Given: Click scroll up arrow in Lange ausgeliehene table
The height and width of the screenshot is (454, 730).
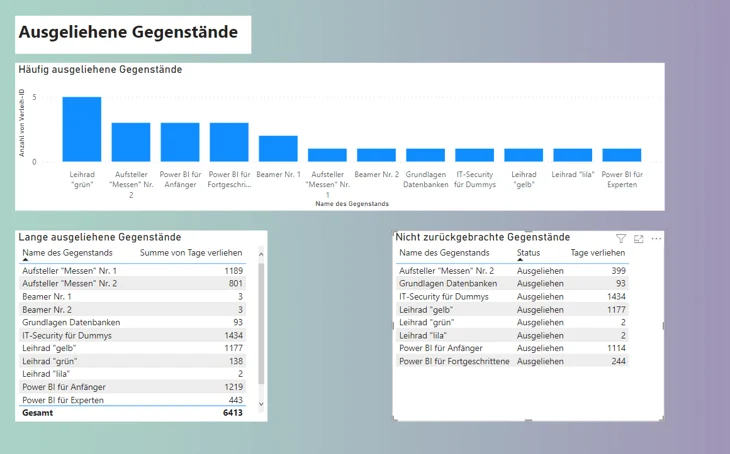Looking at the screenshot, I should point(261,254).
